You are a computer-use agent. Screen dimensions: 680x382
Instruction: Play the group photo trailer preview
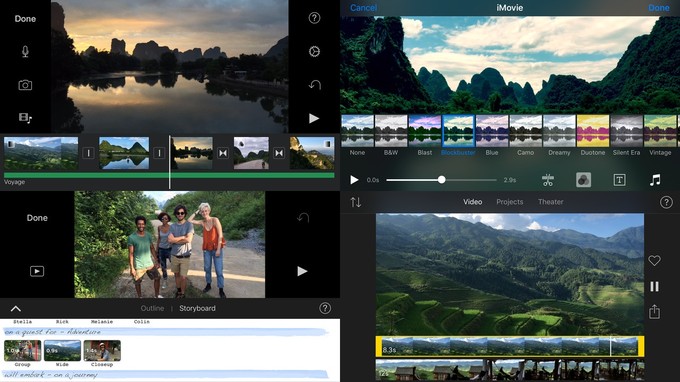[302, 271]
